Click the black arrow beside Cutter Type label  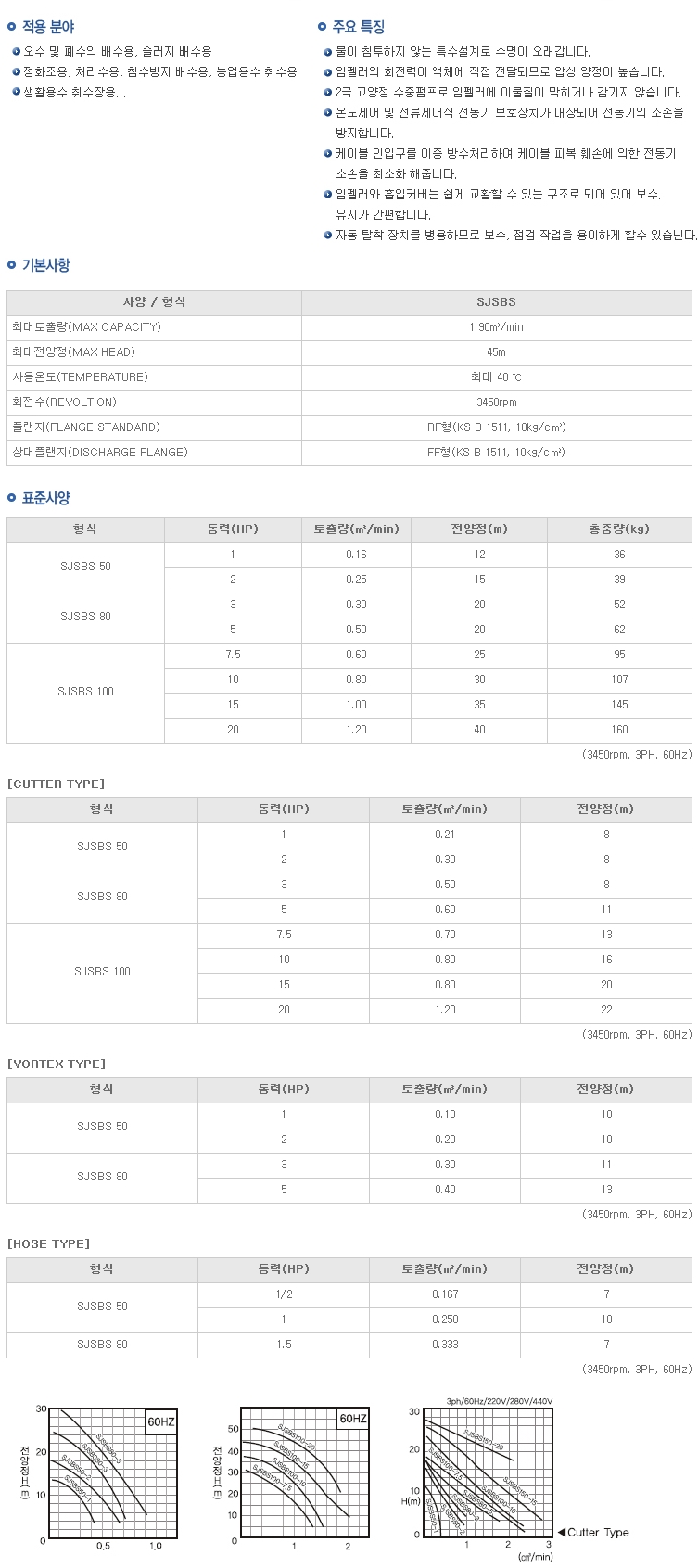pyautogui.click(x=561, y=1532)
